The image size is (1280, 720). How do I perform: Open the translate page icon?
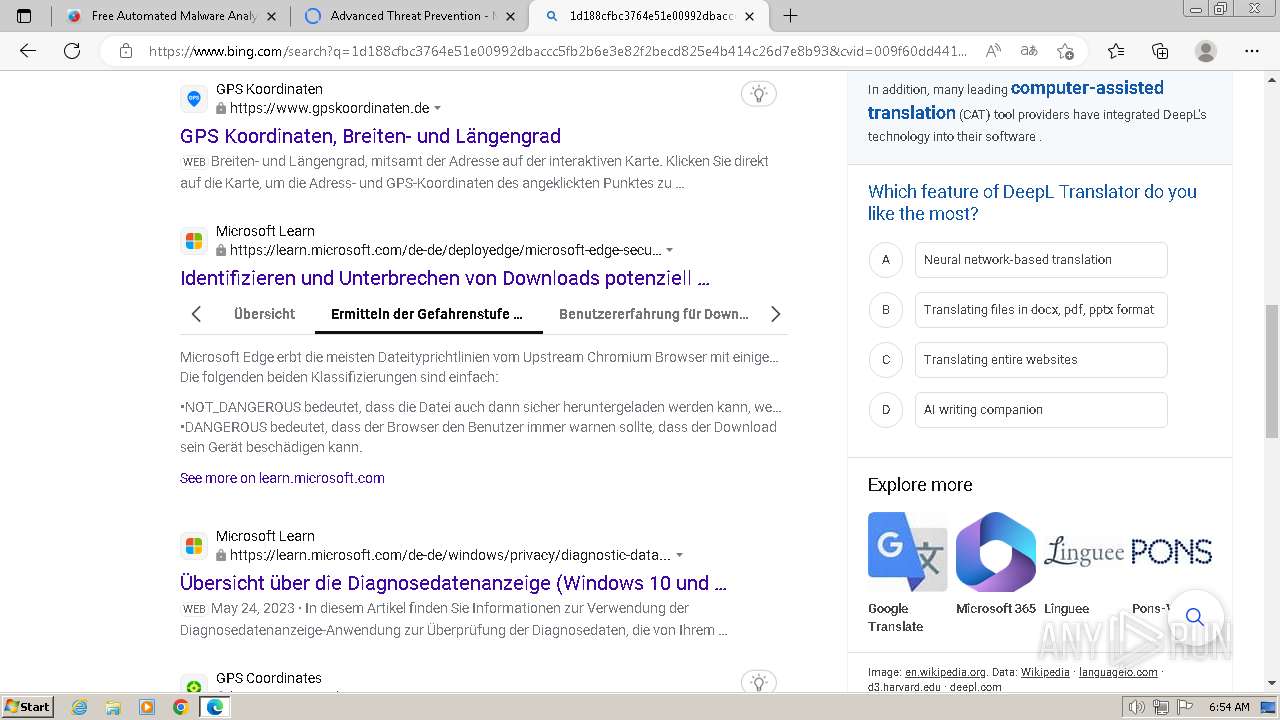[x=1029, y=51]
